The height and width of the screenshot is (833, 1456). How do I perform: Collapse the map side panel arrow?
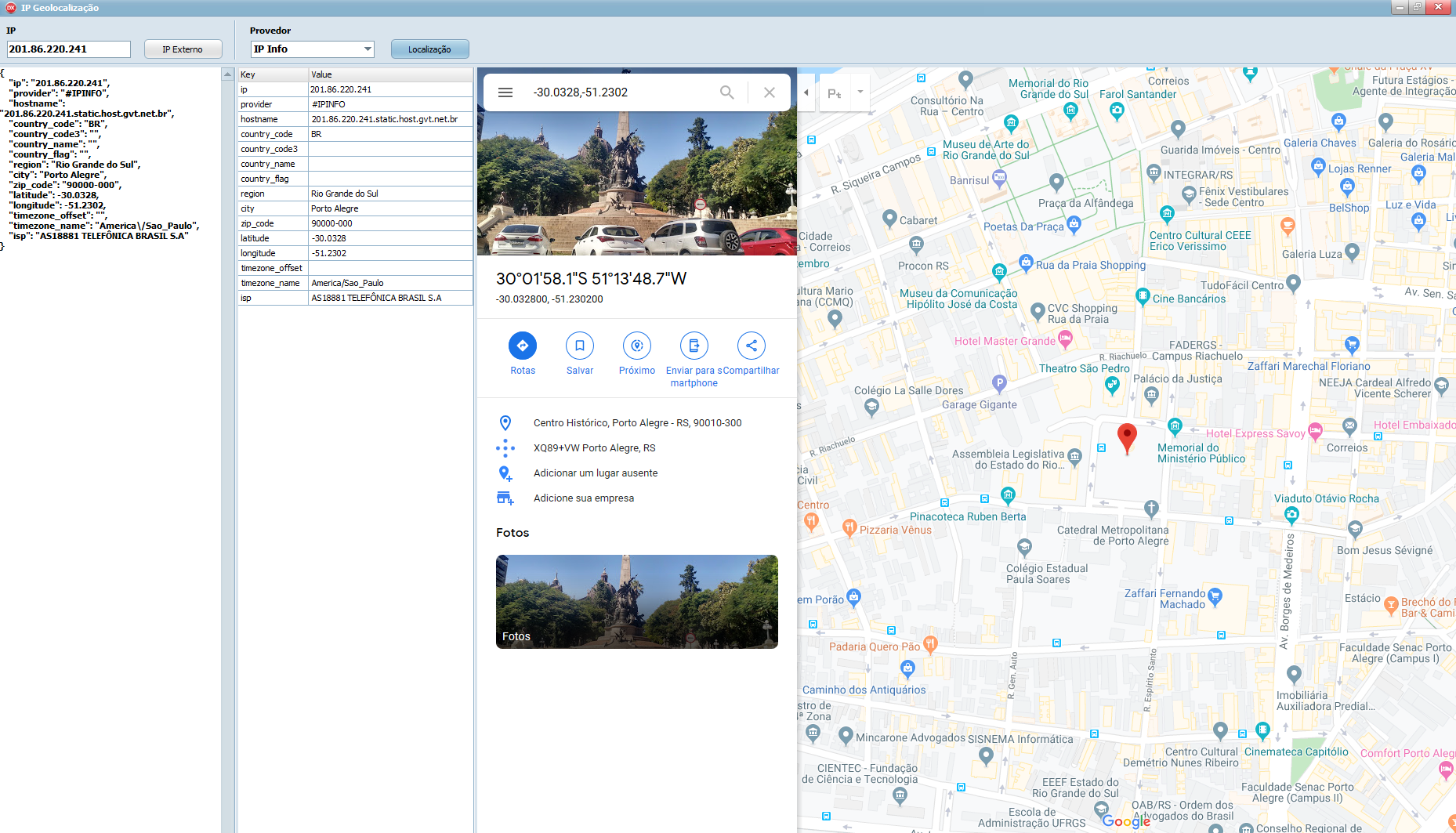pos(806,92)
